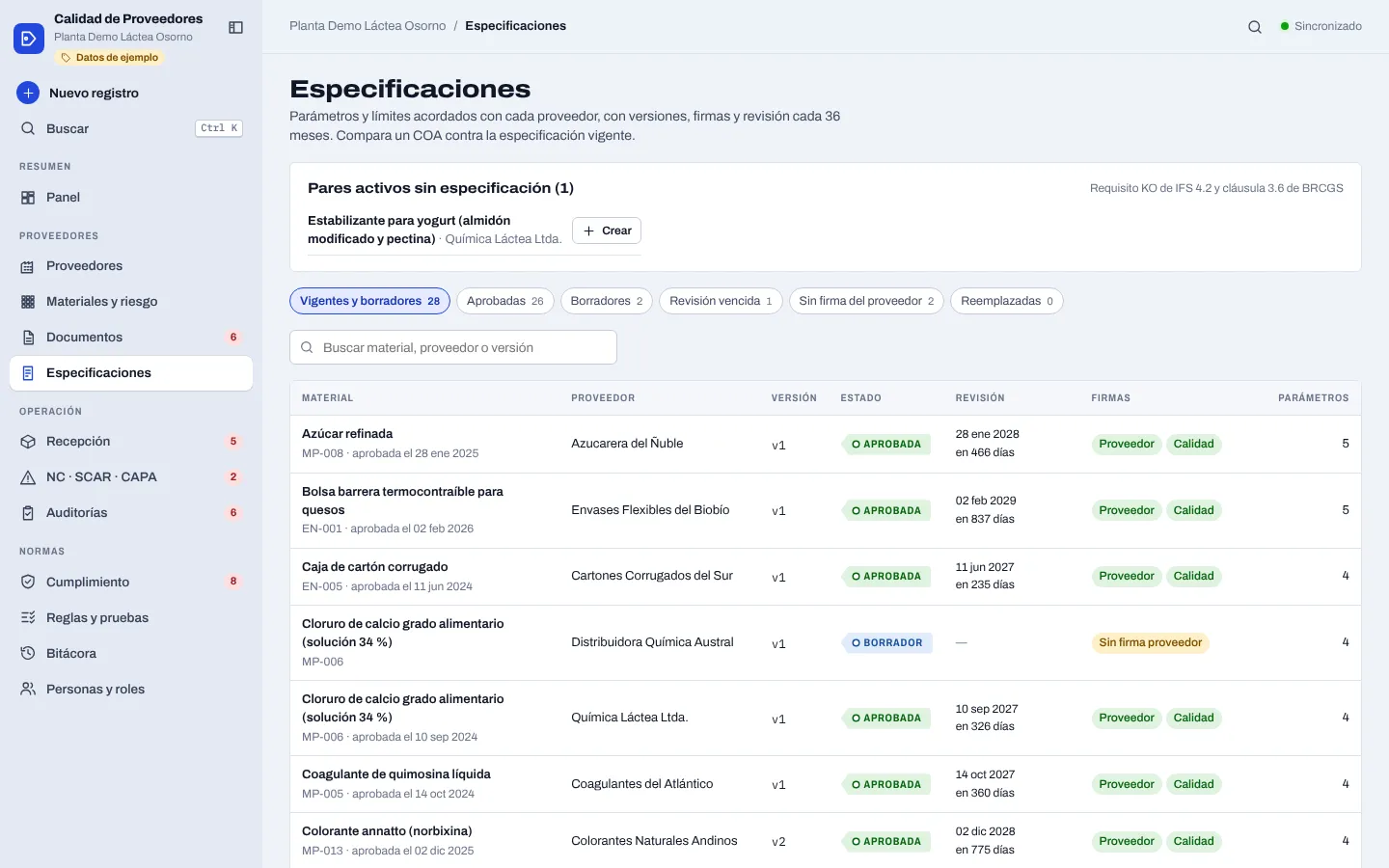The height and width of the screenshot is (868, 1389).
Task: Go to Materiales y riesgo
Action: pyautogui.click(x=131, y=302)
